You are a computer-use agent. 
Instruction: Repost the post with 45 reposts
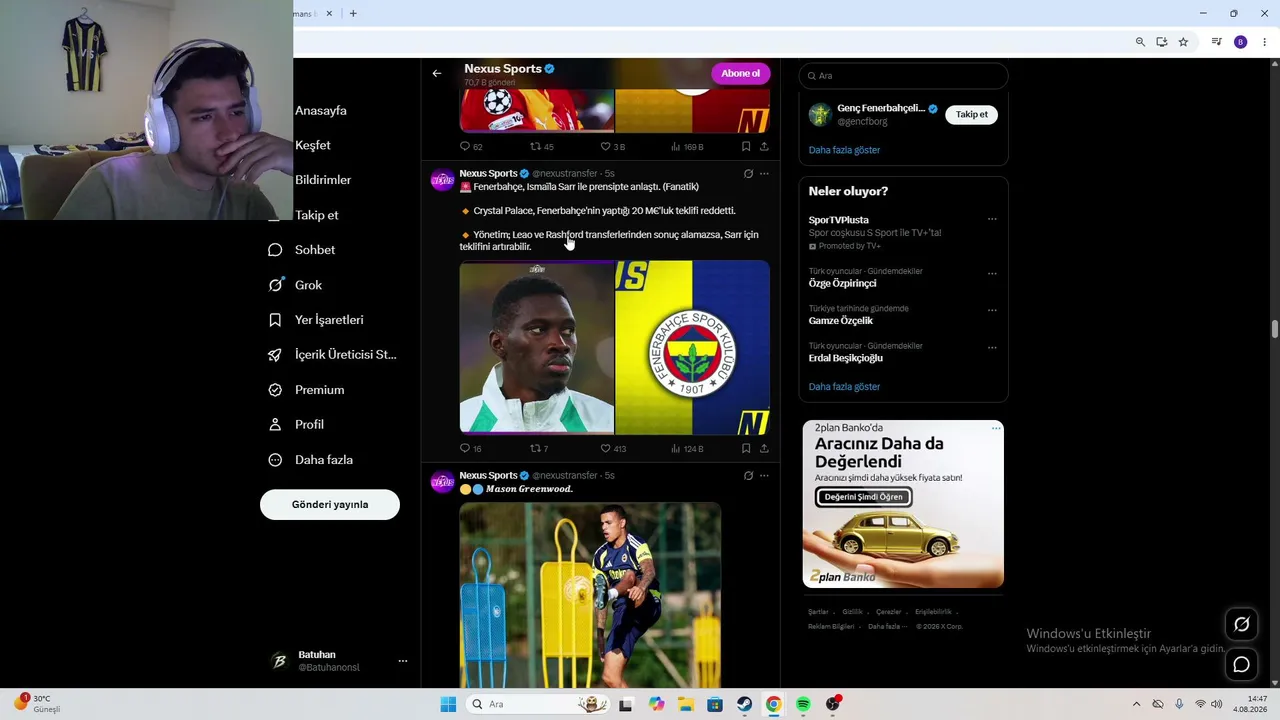pos(541,146)
